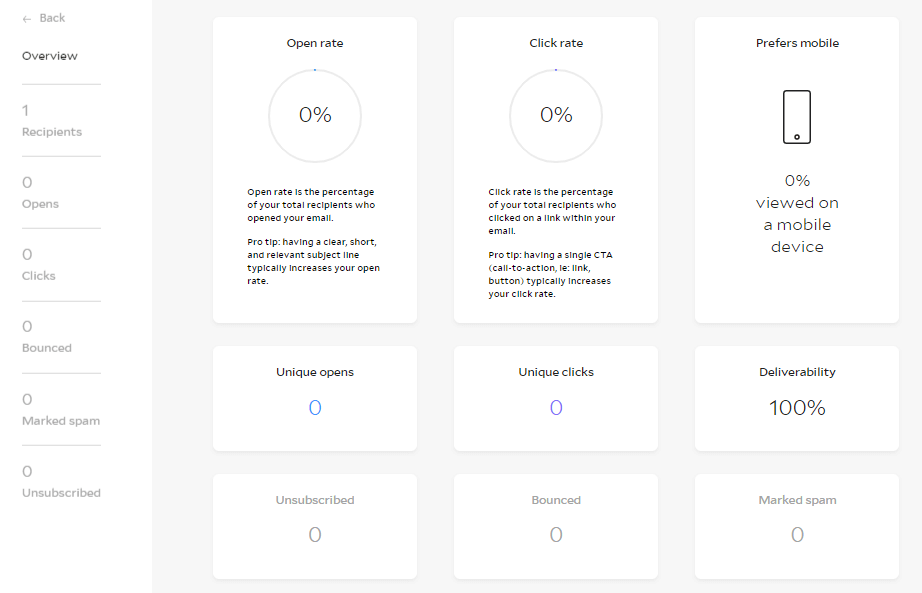Click the Back link text
Screen dimensions: 922x593
(x=52, y=18)
